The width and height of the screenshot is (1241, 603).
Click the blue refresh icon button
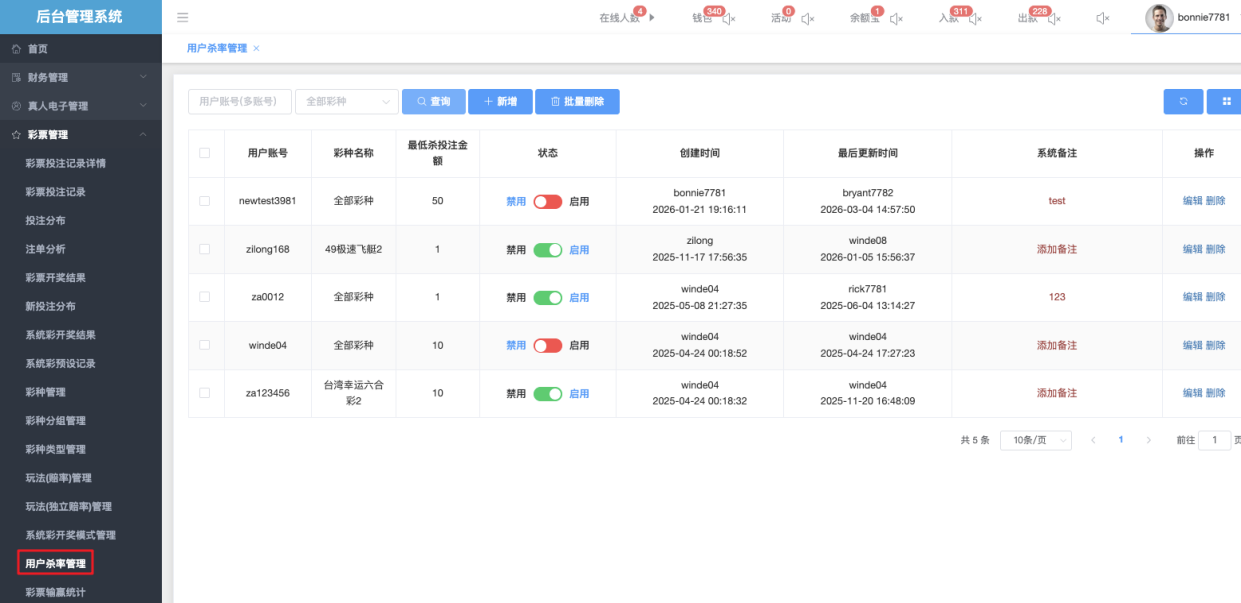[x=1183, y=101]
